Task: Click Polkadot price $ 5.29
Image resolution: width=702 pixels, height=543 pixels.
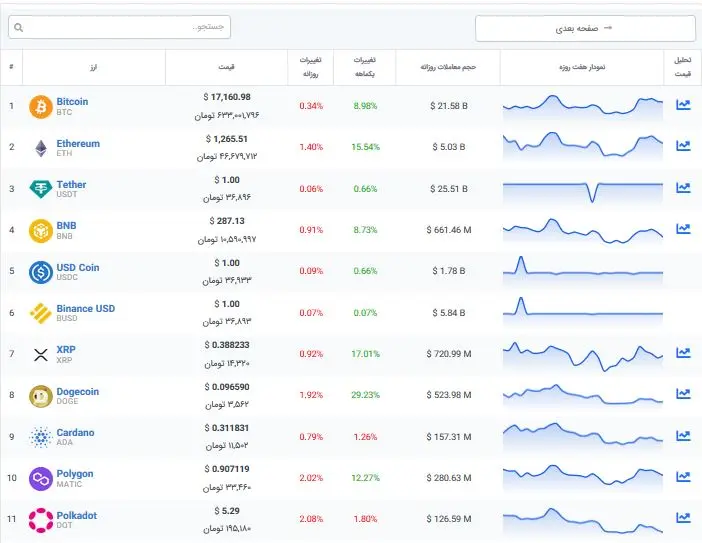Action: tap(227, 511)
